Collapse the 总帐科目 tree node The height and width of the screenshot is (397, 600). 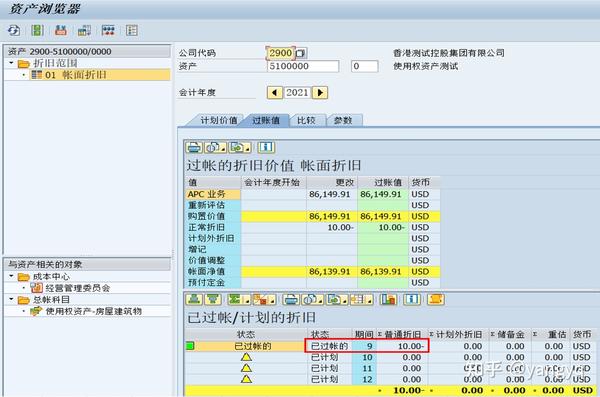(11, 299)
